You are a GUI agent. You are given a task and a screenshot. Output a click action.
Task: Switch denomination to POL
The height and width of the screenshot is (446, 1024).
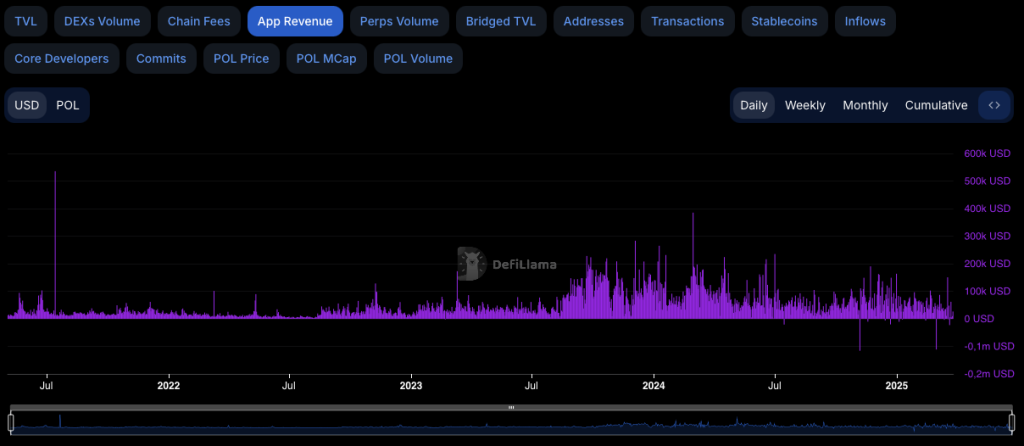[68, 105]
